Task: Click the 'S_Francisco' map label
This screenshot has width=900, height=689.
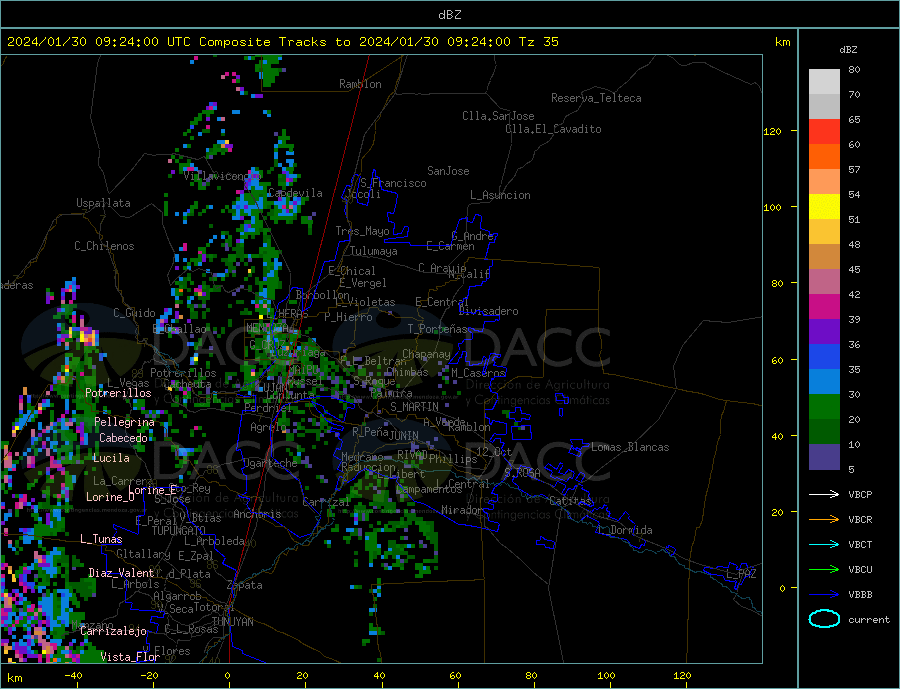Action: [x=393, y=183]
